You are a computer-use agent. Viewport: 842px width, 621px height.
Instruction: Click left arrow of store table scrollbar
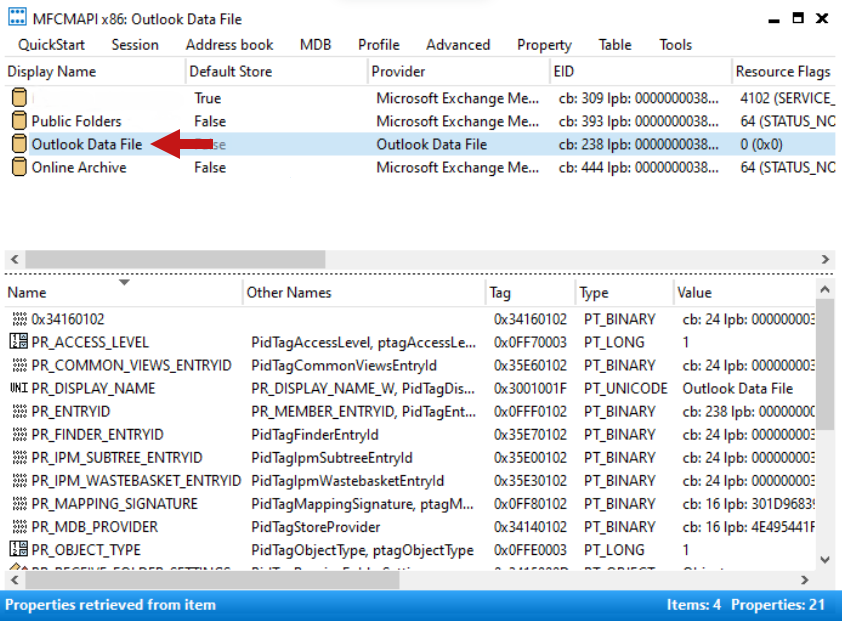point(14,259)
